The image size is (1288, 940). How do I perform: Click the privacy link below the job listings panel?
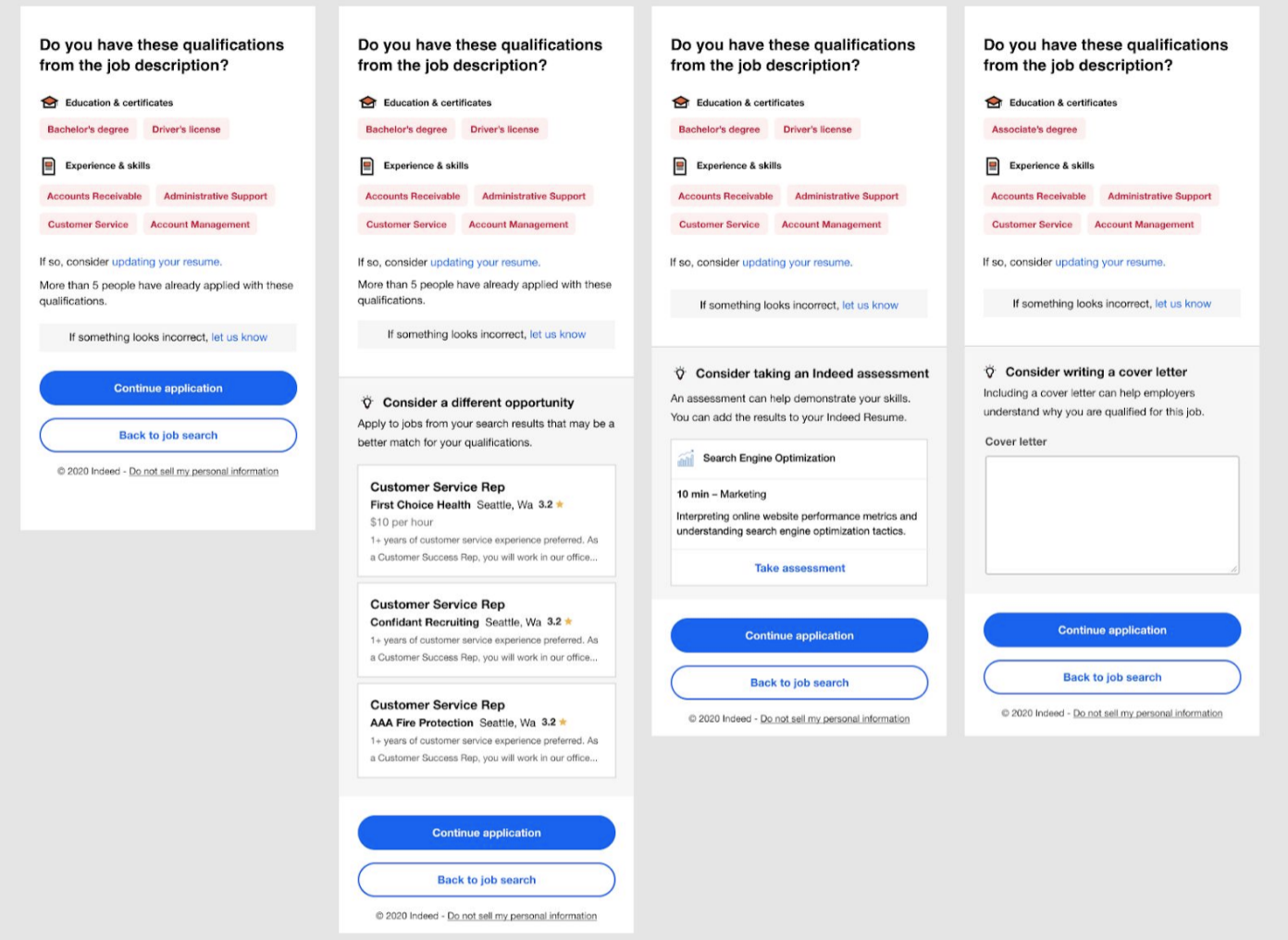pos(522,916)
